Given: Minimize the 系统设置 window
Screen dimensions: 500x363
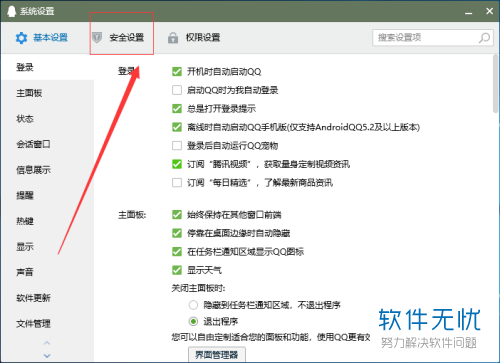Looking at the screenshot, I should coord(469,12).
